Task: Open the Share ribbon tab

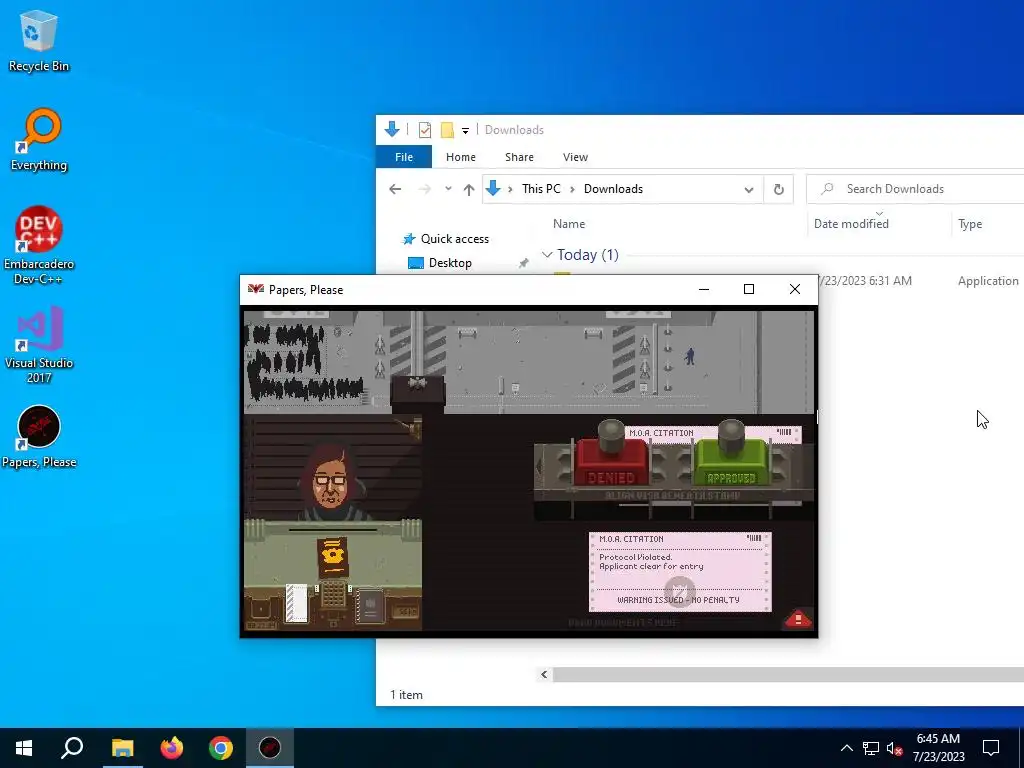Action: coord(519,157)
